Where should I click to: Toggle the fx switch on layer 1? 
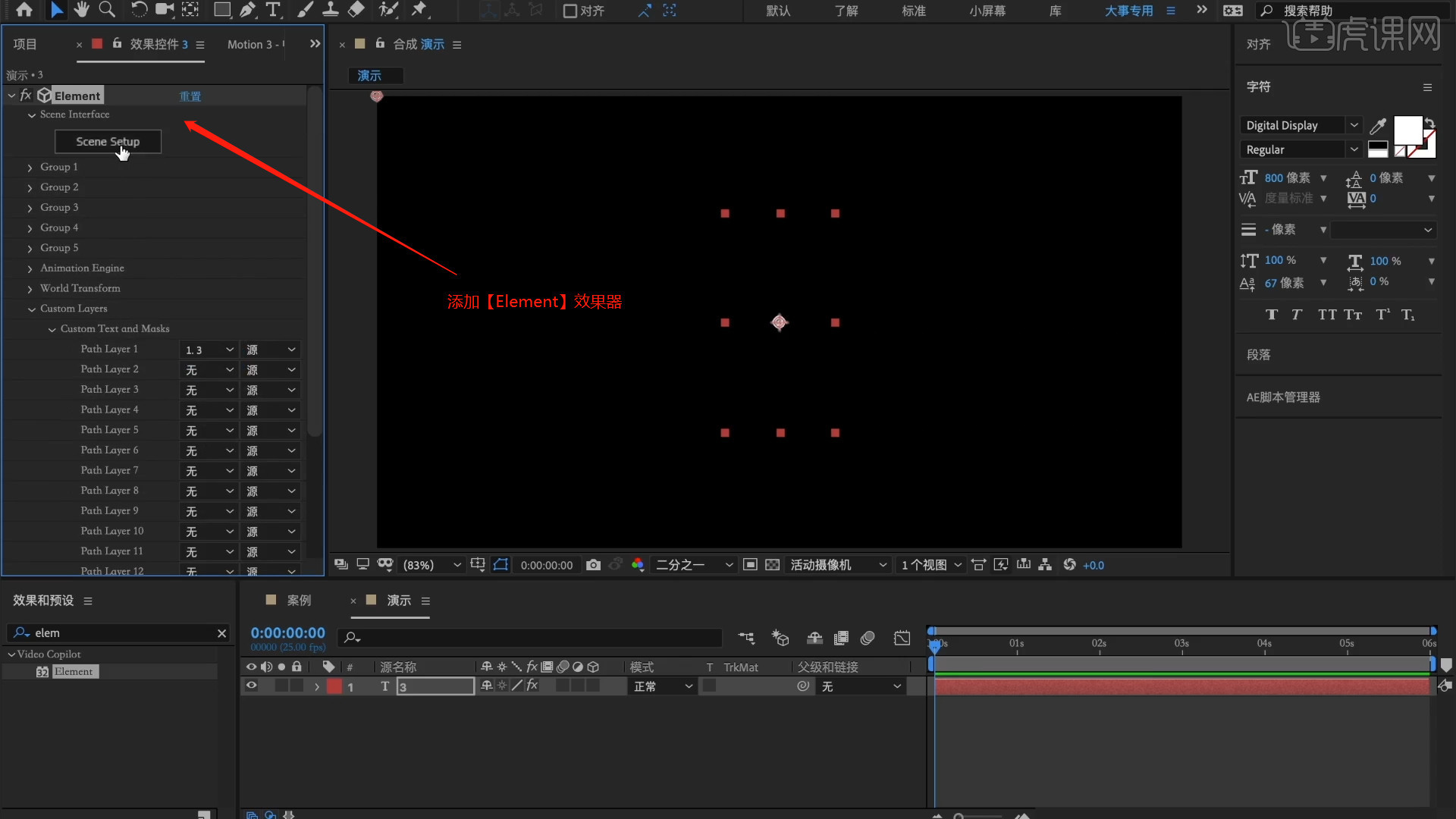click(x=532, y=686)
